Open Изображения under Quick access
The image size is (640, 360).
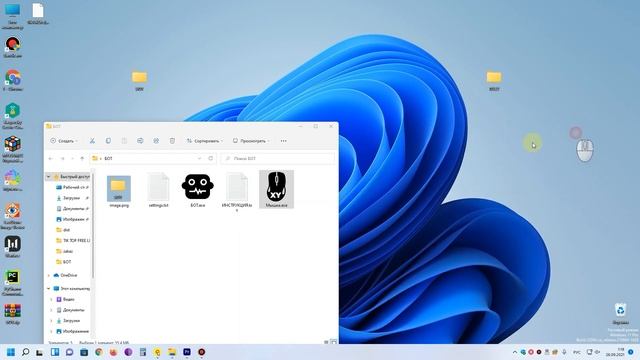[x=72, y=219]
